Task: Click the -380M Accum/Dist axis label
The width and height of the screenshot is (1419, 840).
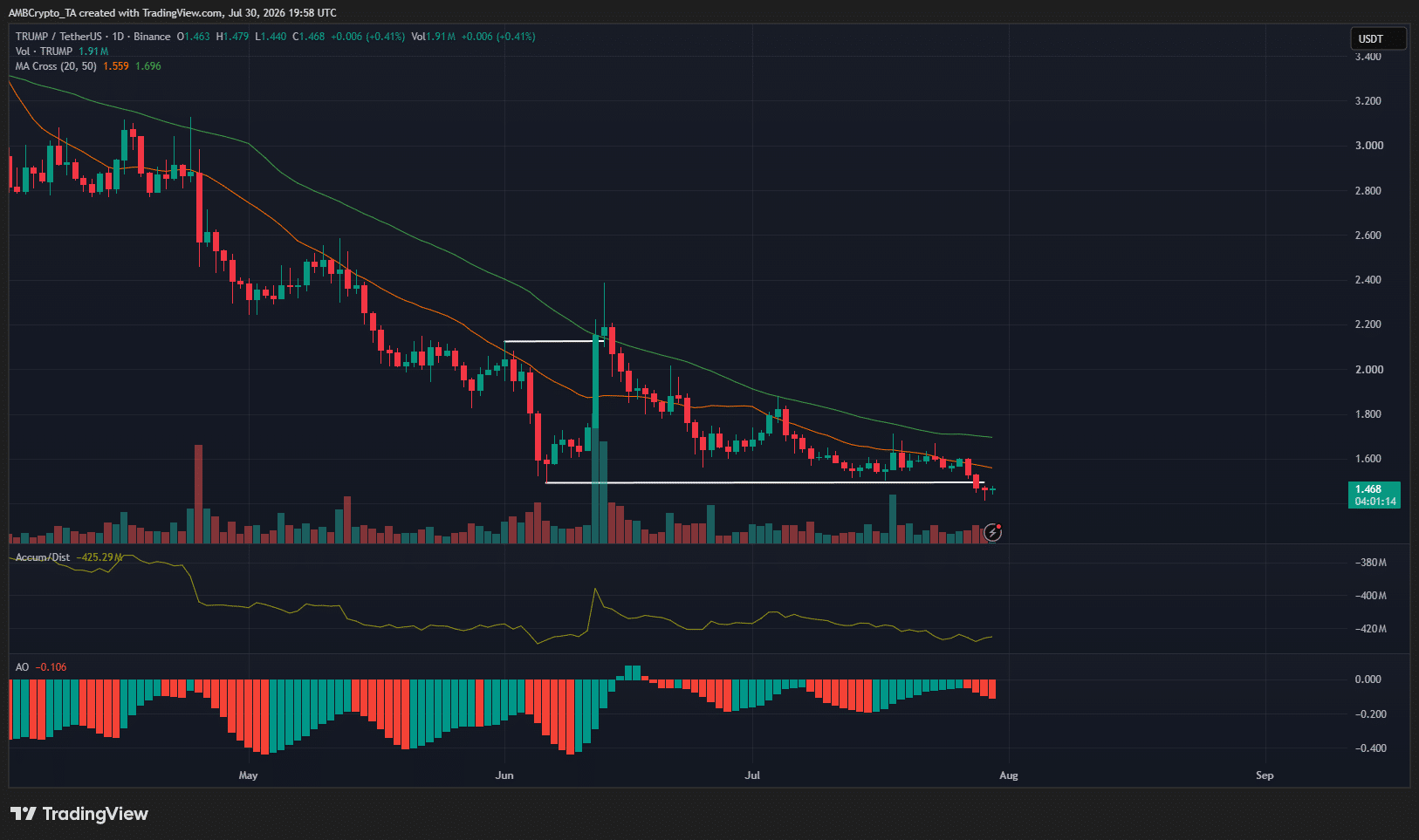Action: (x=1370, y=563)
